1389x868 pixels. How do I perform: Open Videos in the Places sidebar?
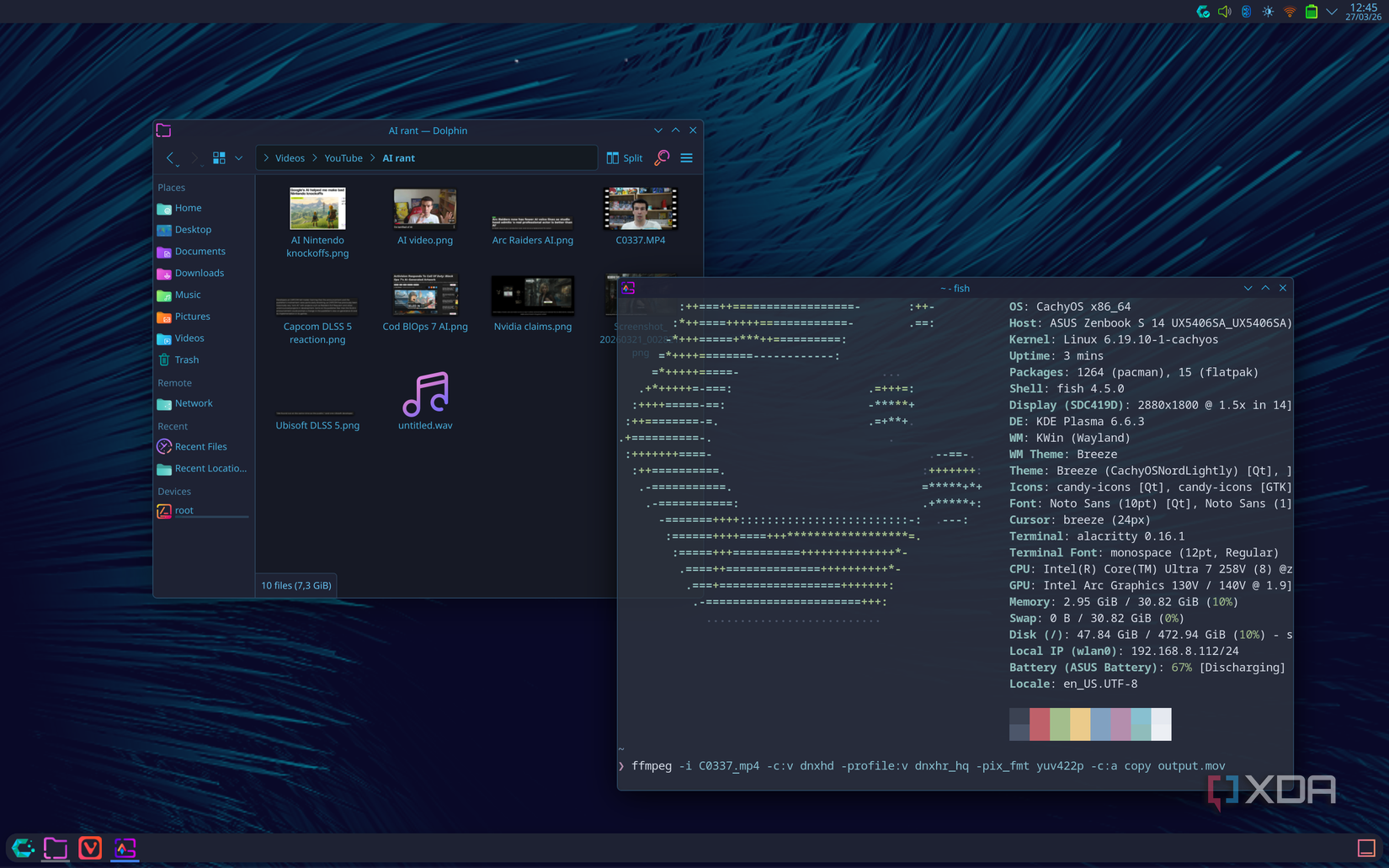point(202,338)
